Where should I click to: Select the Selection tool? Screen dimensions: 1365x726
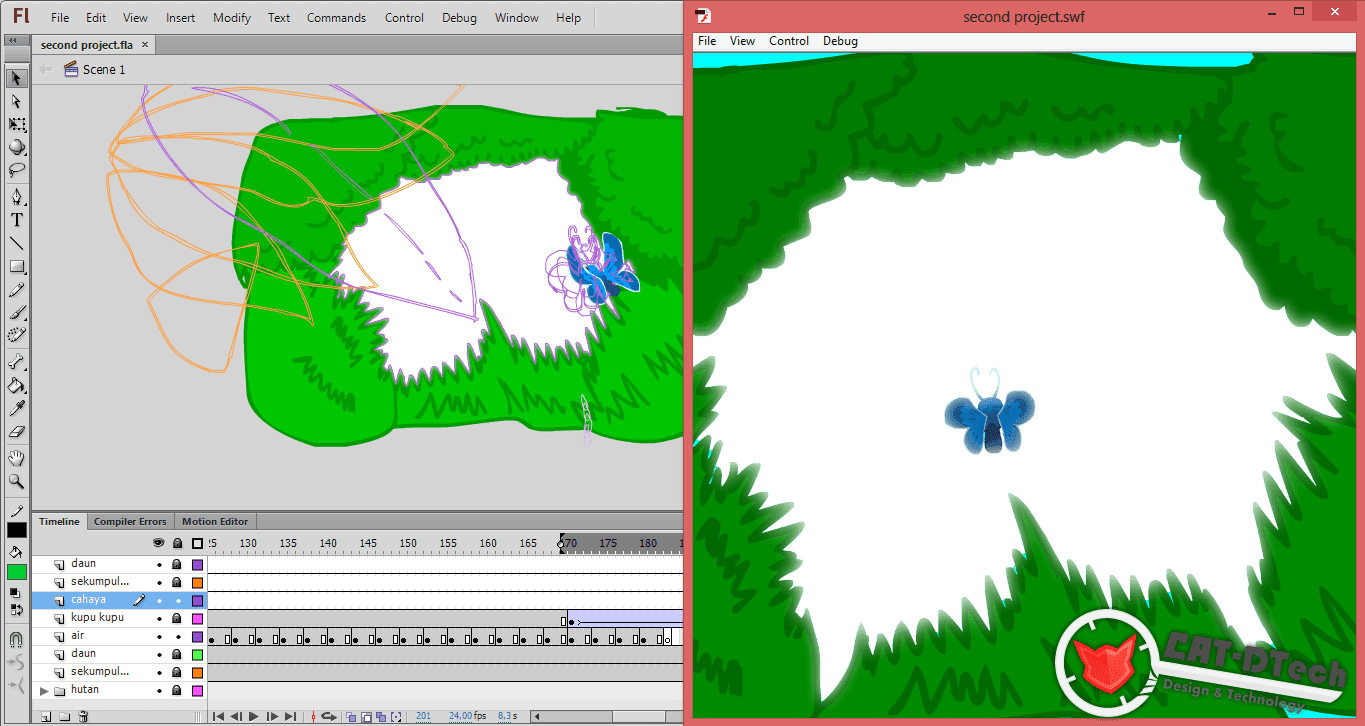pos(17,79)
